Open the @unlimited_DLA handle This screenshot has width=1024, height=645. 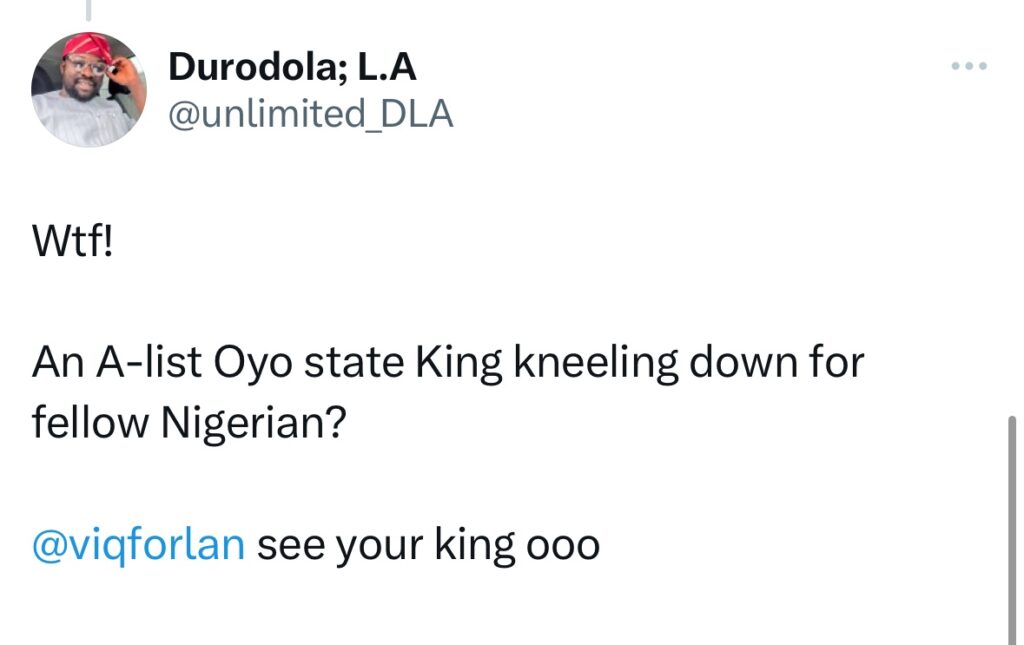[x=310, y=114]
